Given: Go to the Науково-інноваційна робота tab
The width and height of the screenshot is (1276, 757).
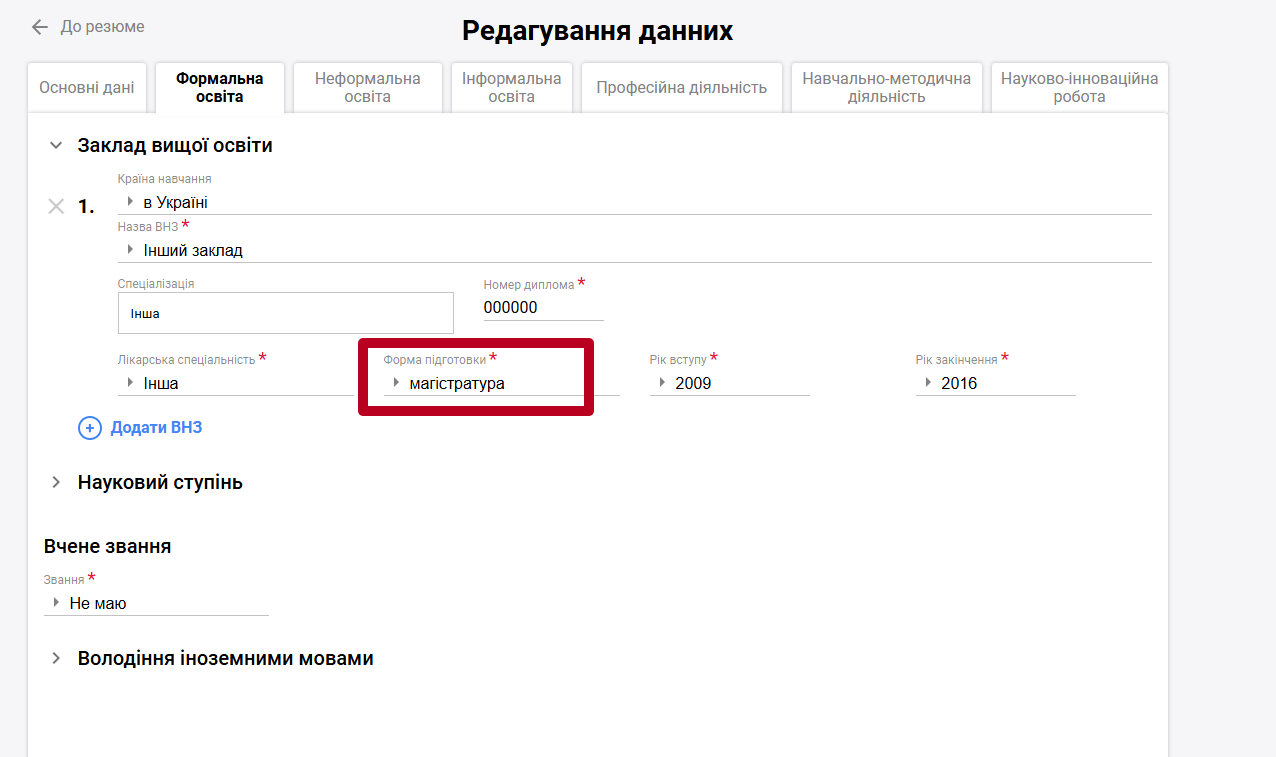Looking at the screenshot, I should (x=1079, y=88).
